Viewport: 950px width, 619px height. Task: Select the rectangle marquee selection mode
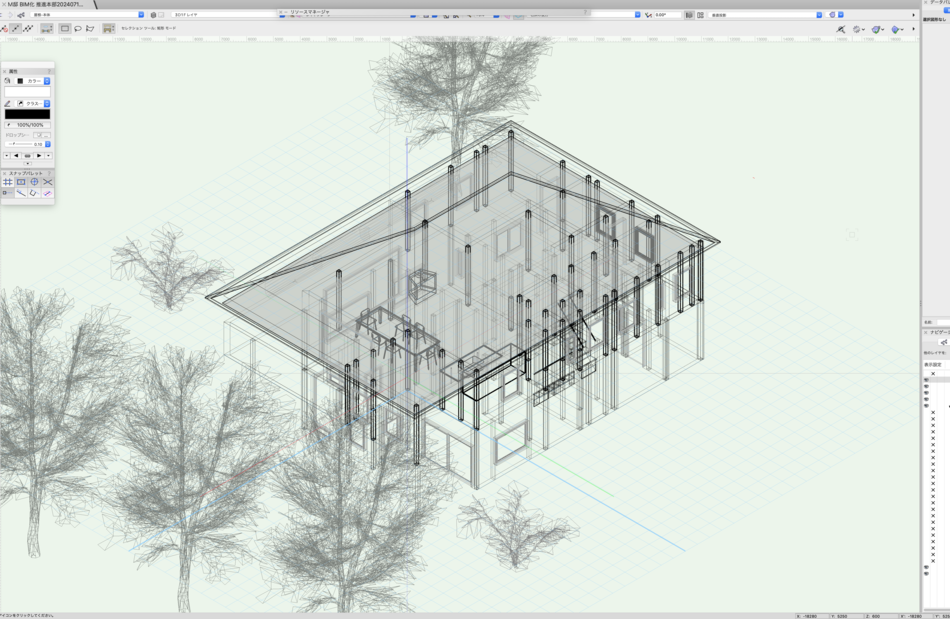tap(64, 29)
